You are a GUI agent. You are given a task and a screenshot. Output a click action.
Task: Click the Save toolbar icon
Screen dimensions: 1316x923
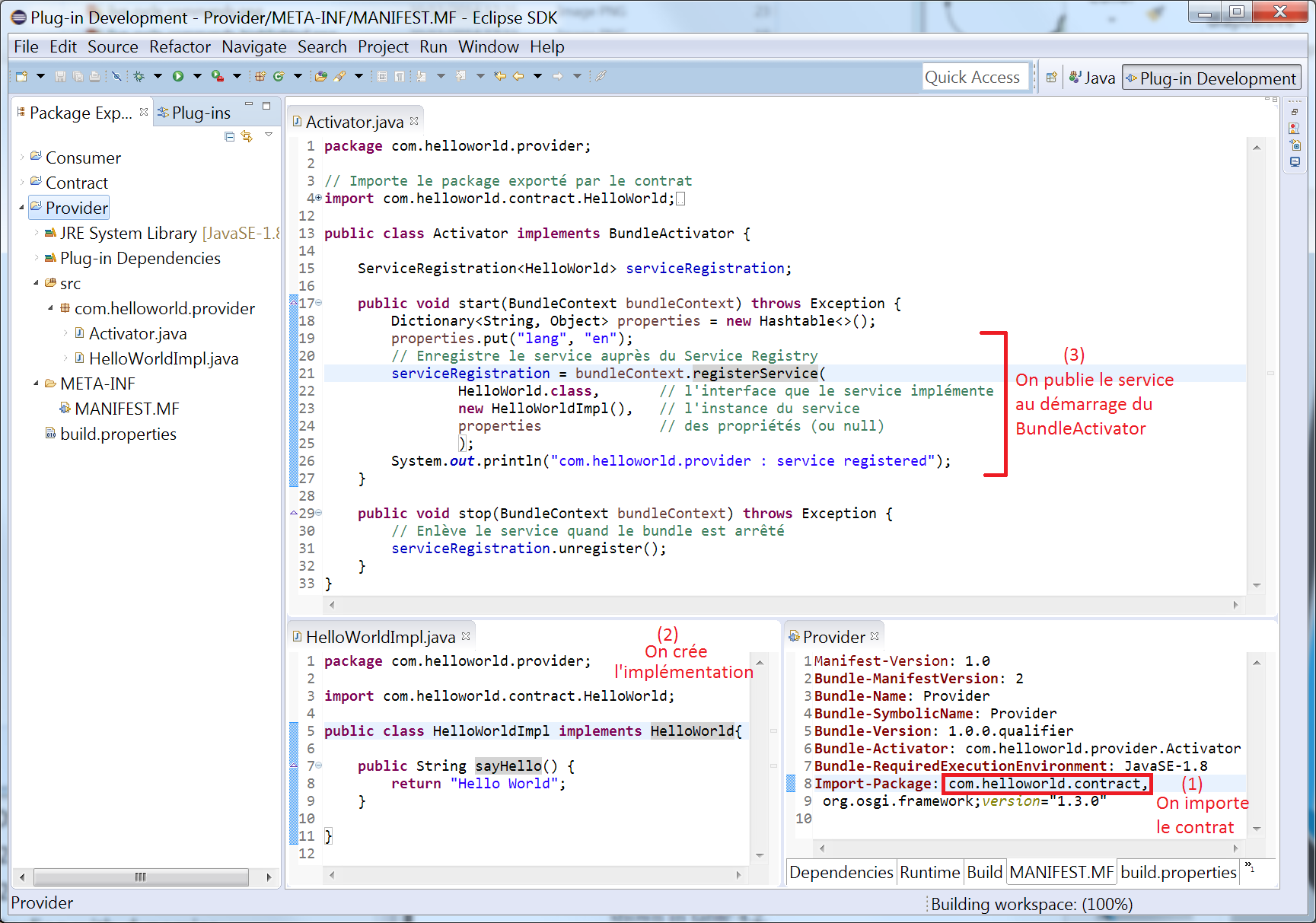click(60, 76)
